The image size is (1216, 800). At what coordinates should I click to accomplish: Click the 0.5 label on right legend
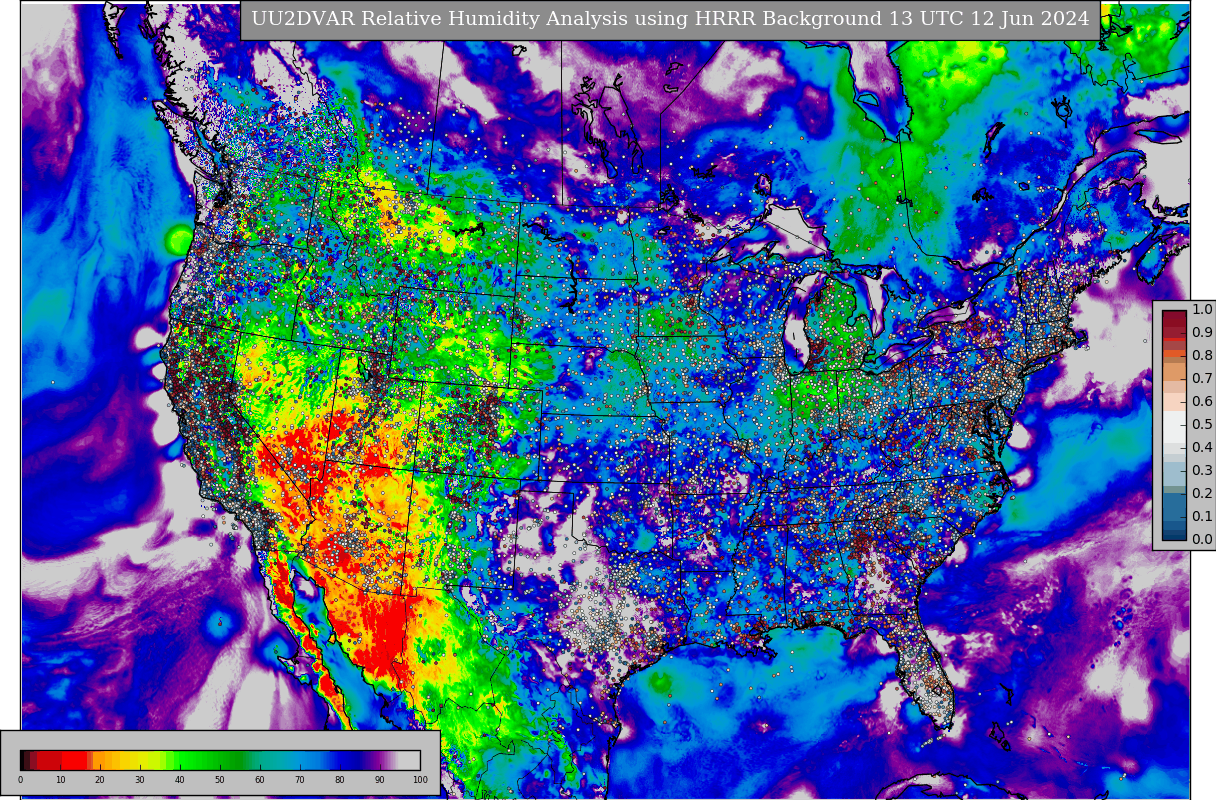click(1202, 425)
